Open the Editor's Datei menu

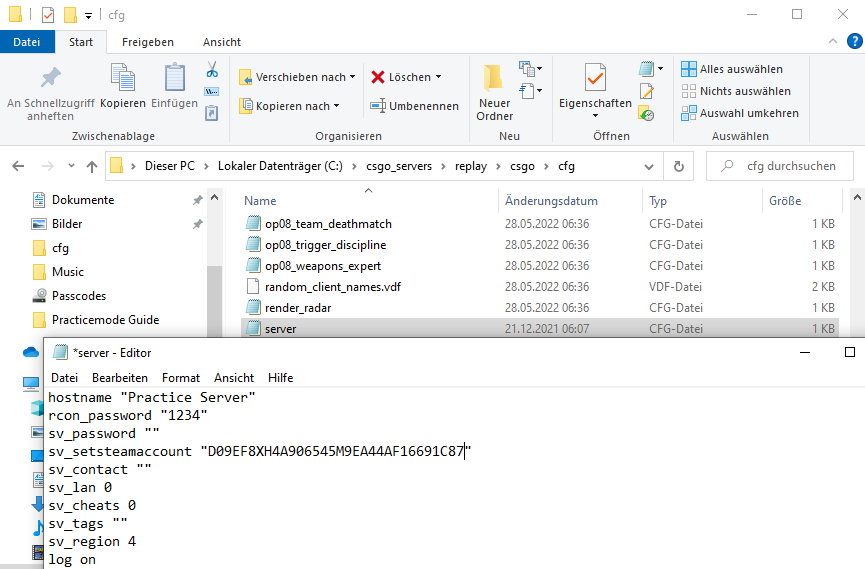tap(65, 377)
